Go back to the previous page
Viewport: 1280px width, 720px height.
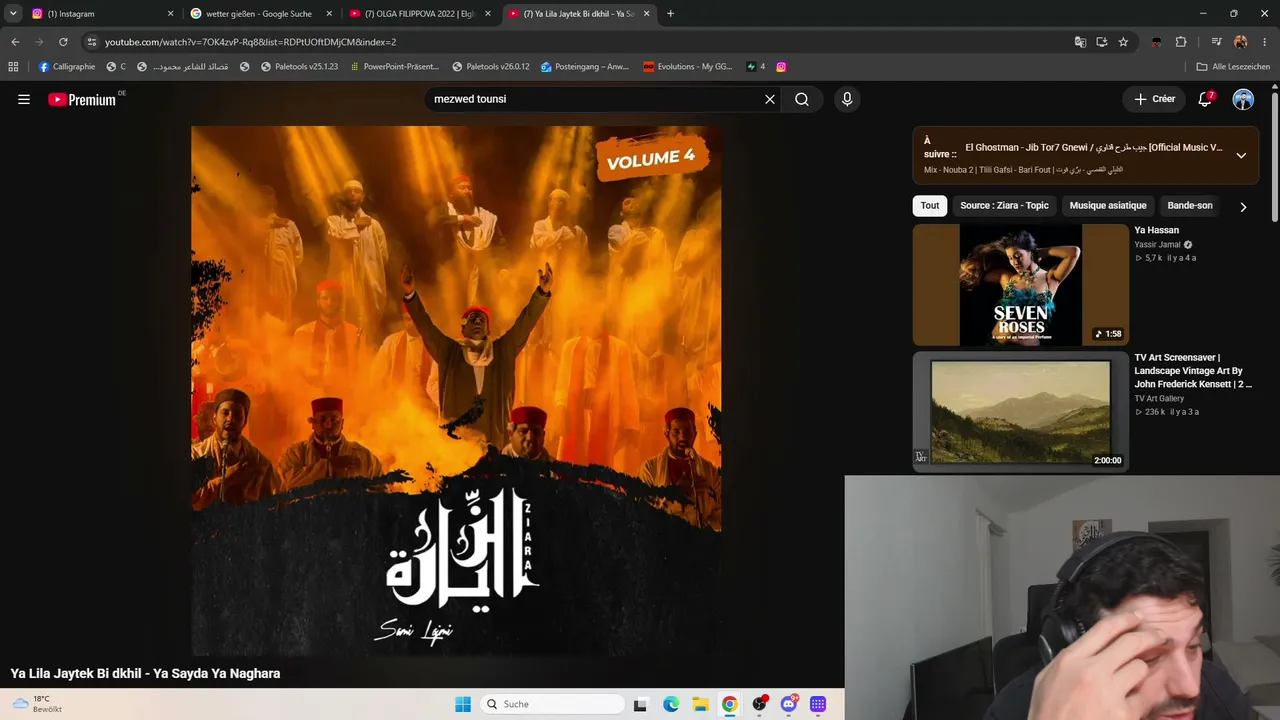pyautogui.click(x=15, y=42)
